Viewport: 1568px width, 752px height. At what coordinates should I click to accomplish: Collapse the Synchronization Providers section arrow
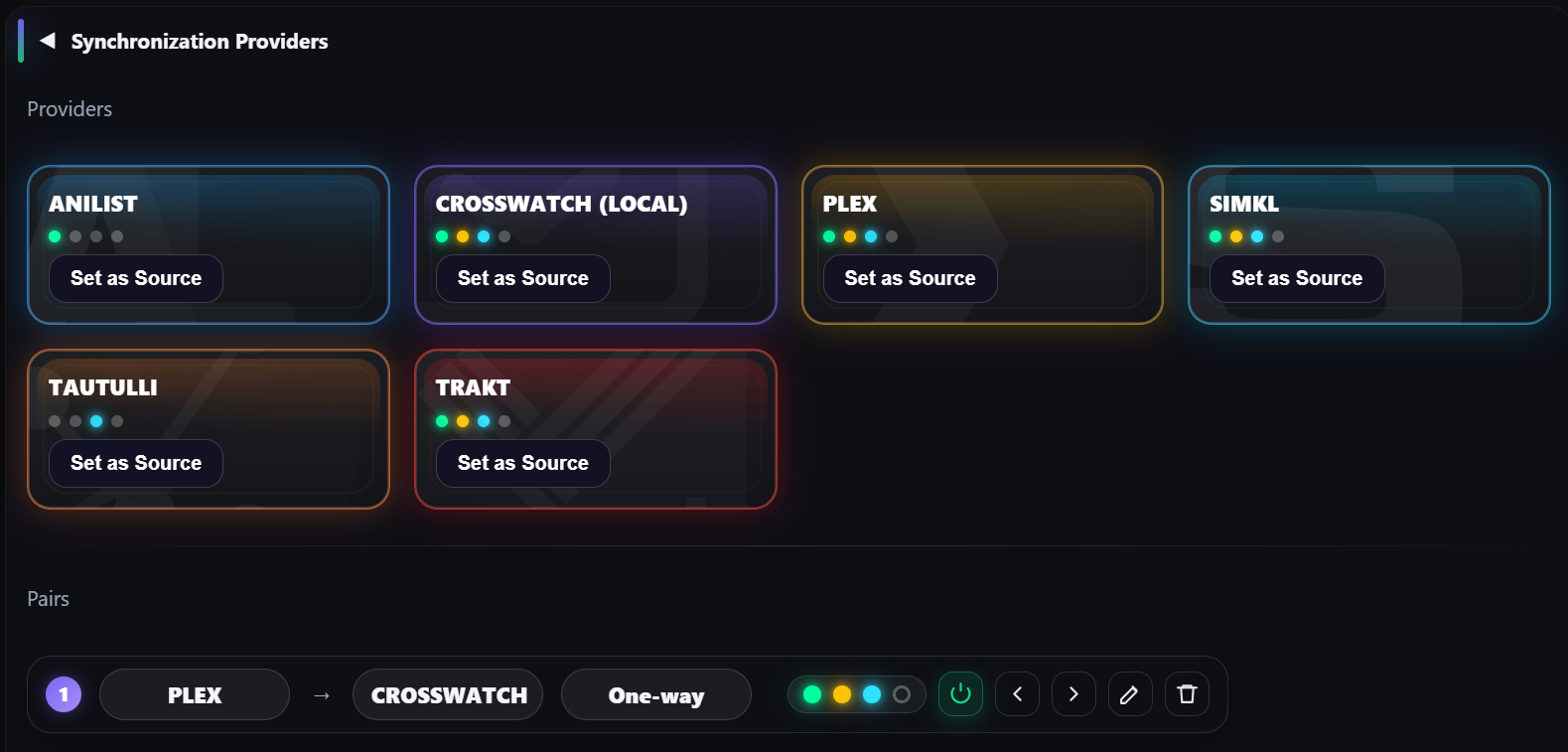pos(47,41)
